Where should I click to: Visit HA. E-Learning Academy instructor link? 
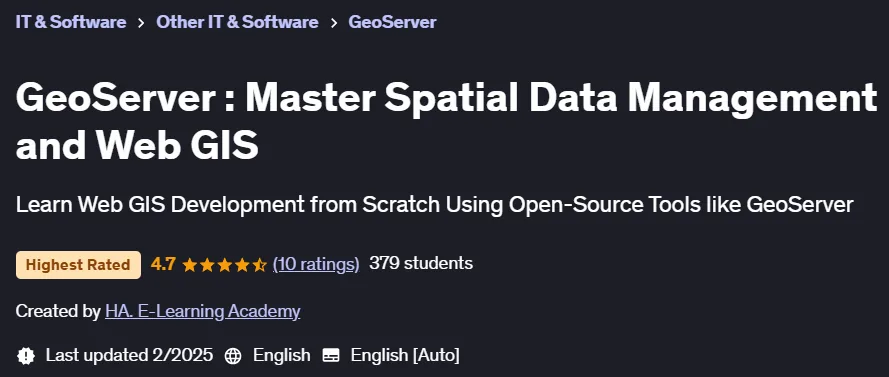coord(202,311)
